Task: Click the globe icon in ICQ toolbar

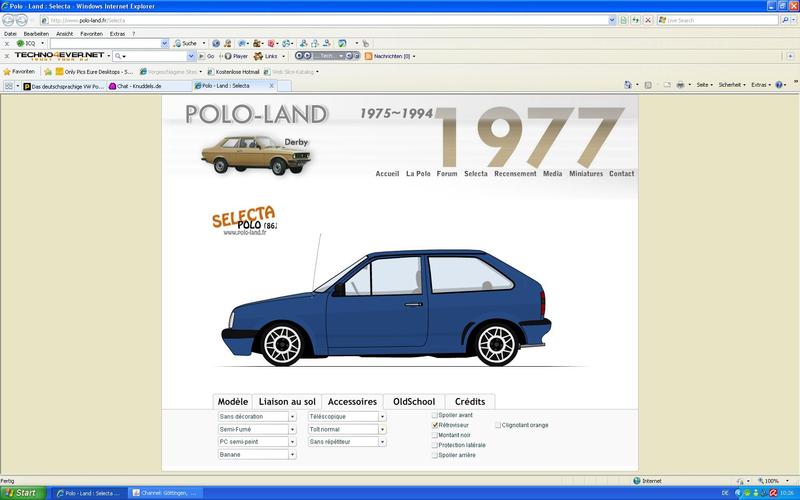Action: [x=216, y=43]
